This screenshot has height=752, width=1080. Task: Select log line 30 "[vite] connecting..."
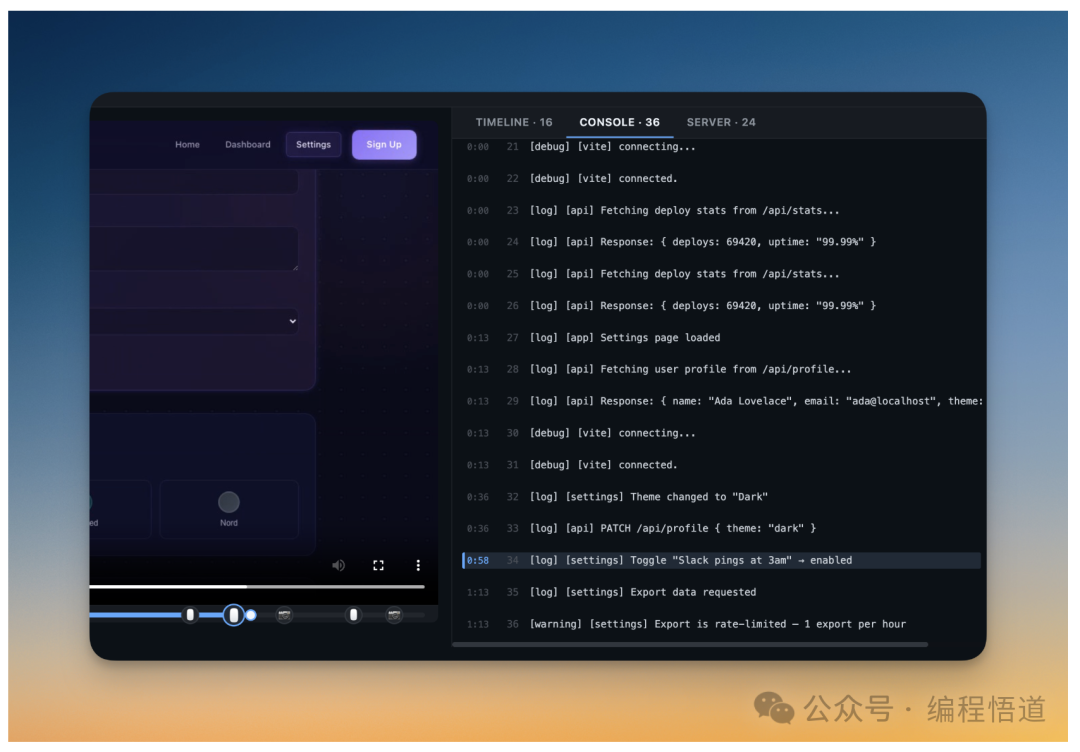(x=721, y=433)
